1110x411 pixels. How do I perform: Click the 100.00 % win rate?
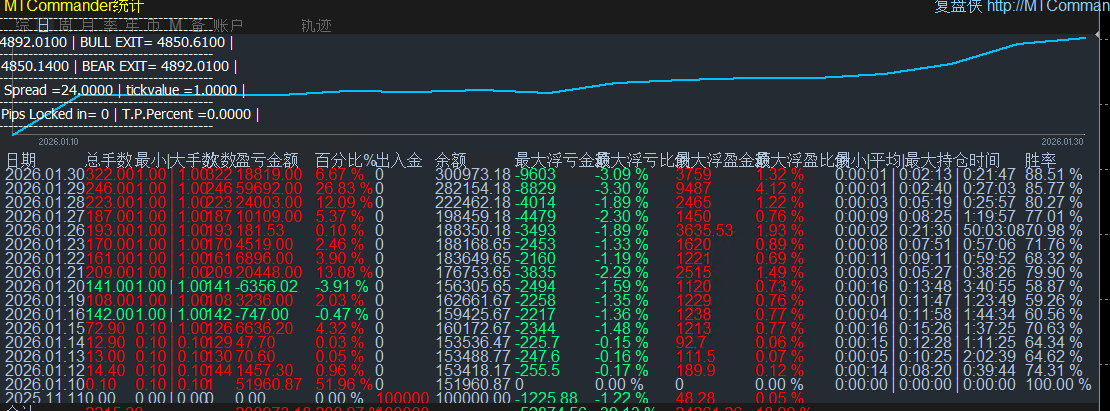(x=1058, y=384)
